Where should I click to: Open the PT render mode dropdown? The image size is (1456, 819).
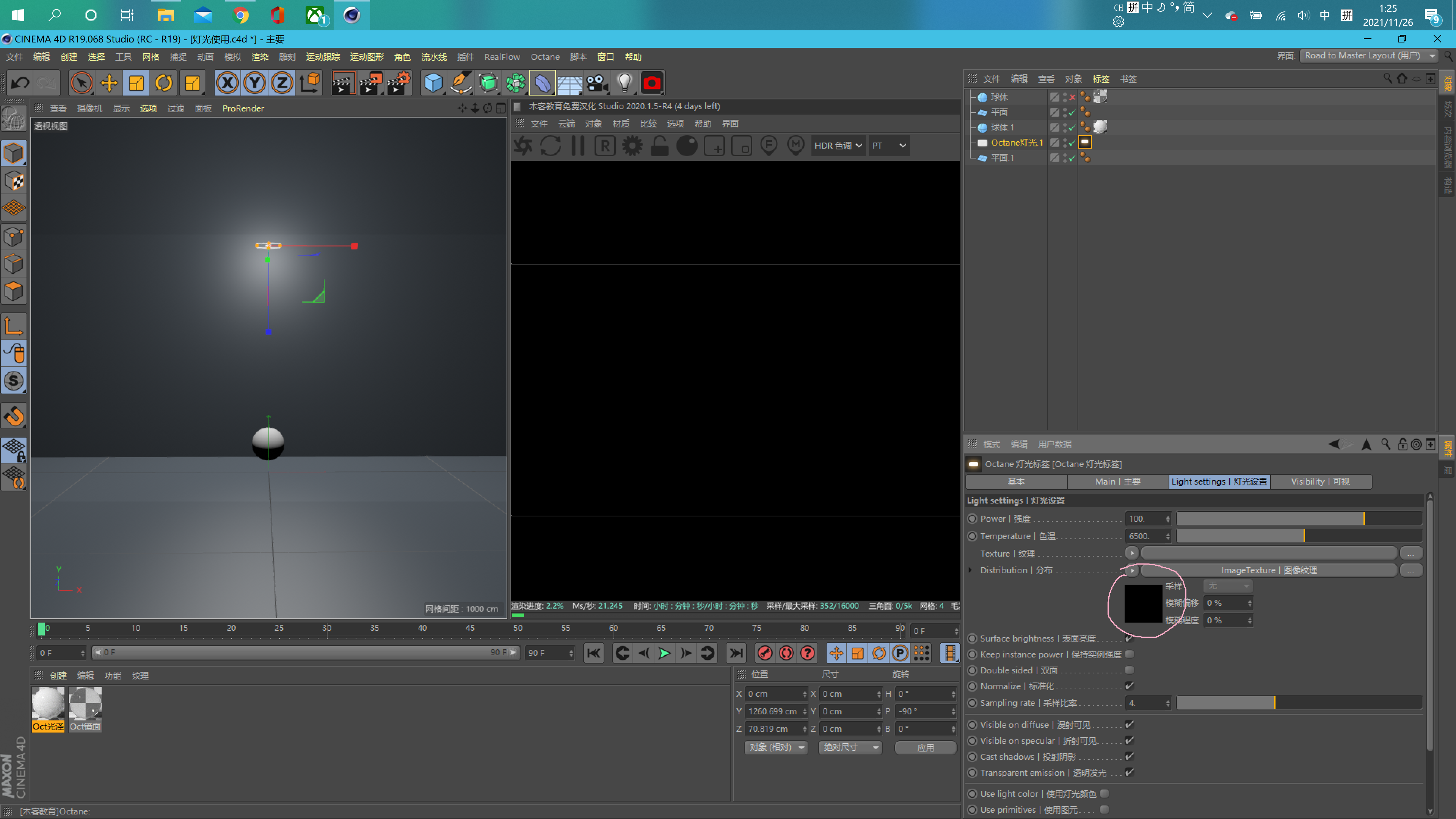pyautogui.click(x=888, y=145)
